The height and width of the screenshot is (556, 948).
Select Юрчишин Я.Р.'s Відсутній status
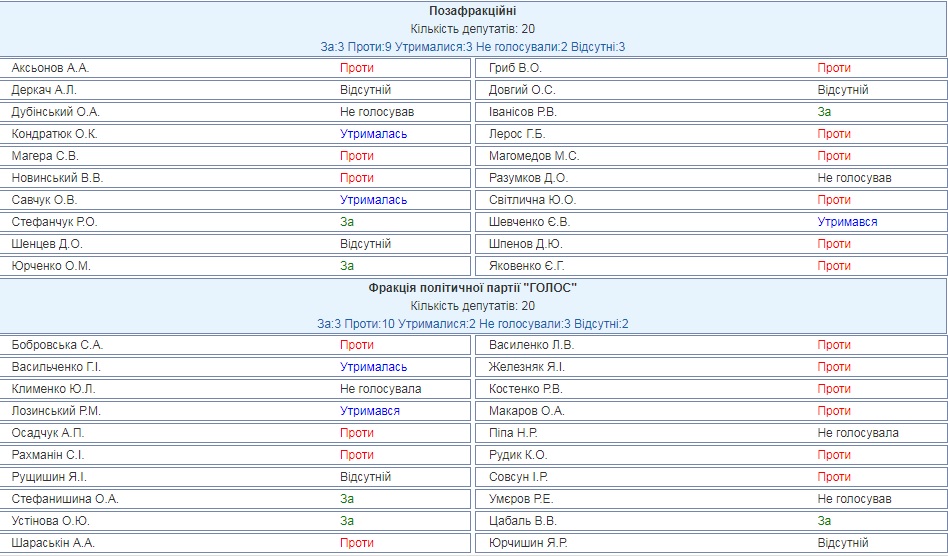click(x=843, y=543)
